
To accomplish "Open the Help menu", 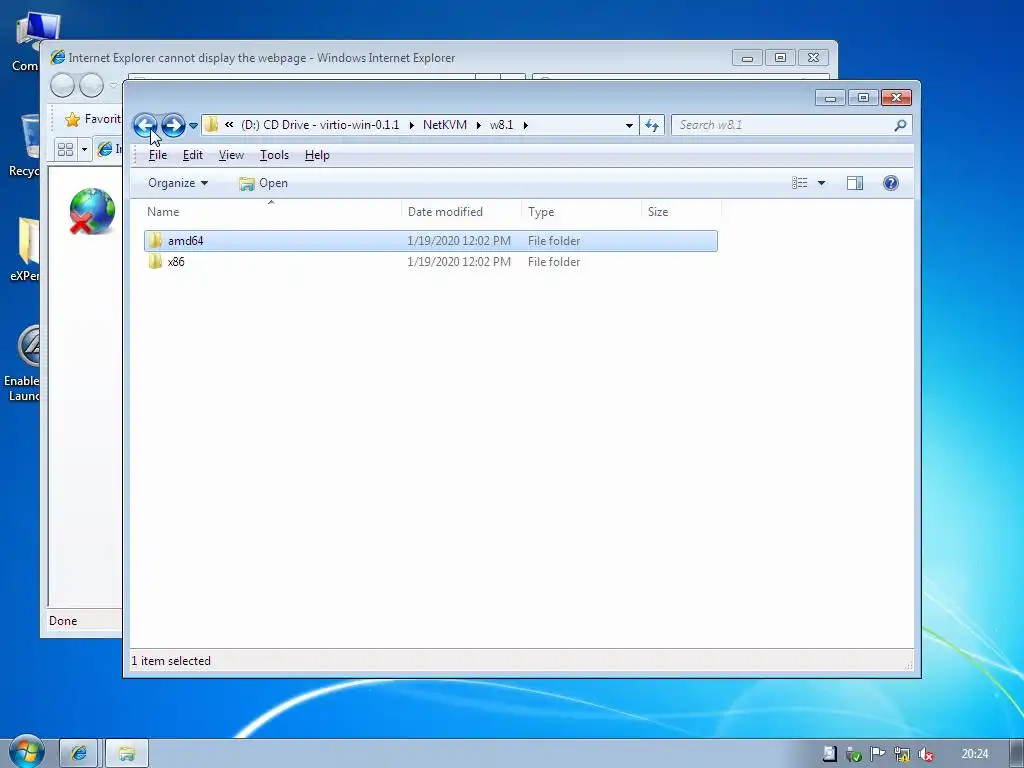I will [x=317, y=155].
